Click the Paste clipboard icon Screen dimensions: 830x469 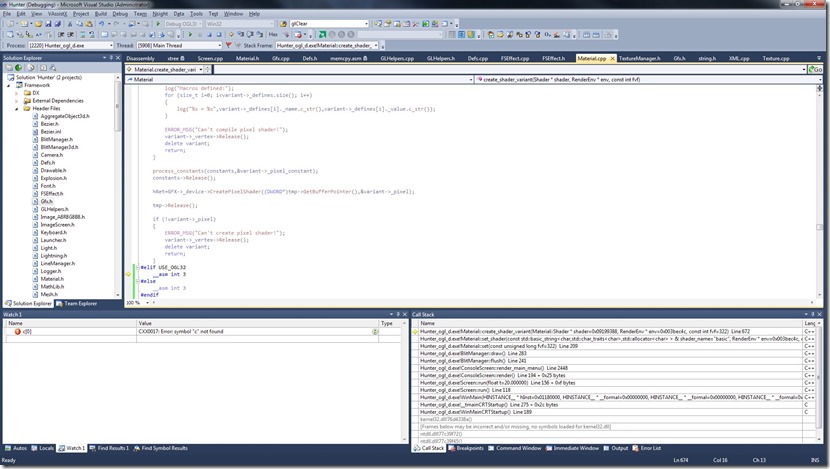pyautogui.click(x=89, y=24)
